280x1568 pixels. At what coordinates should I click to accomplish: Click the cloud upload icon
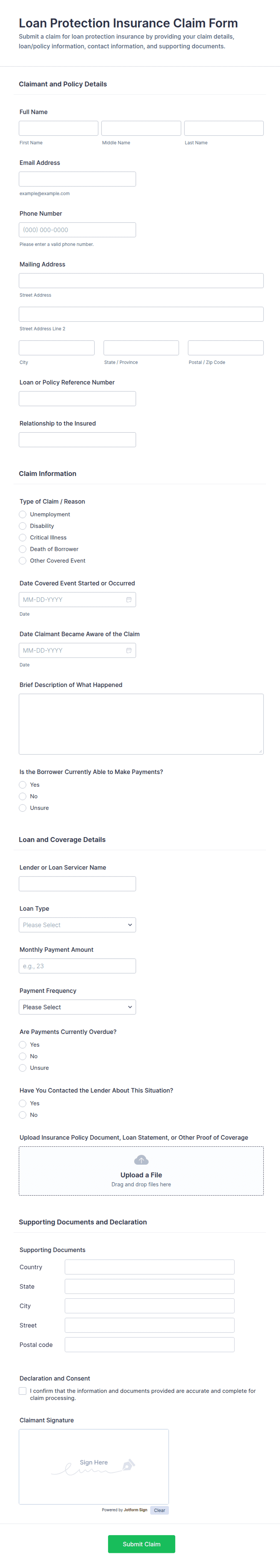click(141, 1160)
